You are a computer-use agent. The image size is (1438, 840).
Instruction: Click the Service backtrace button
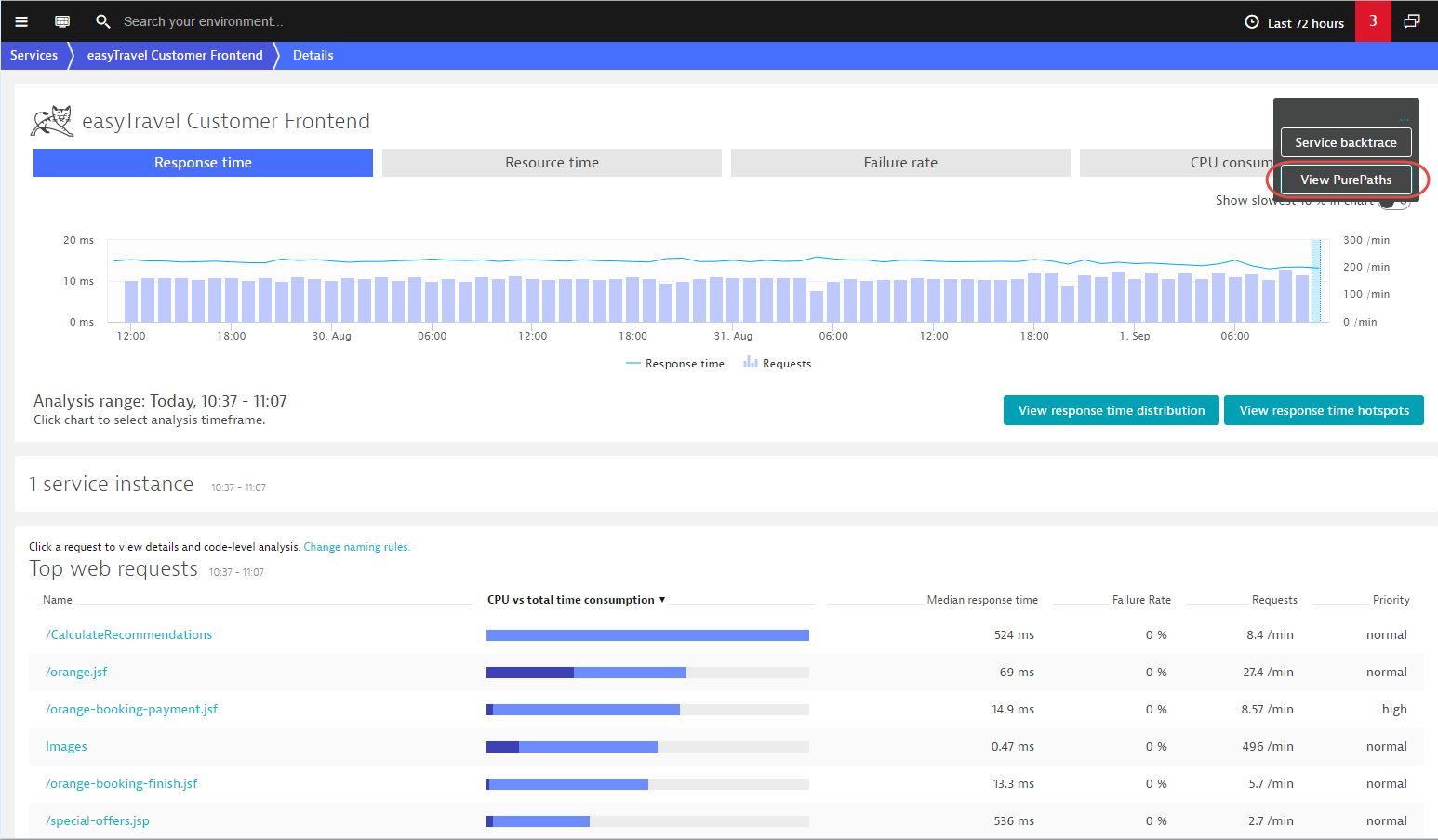[1346, 142]
